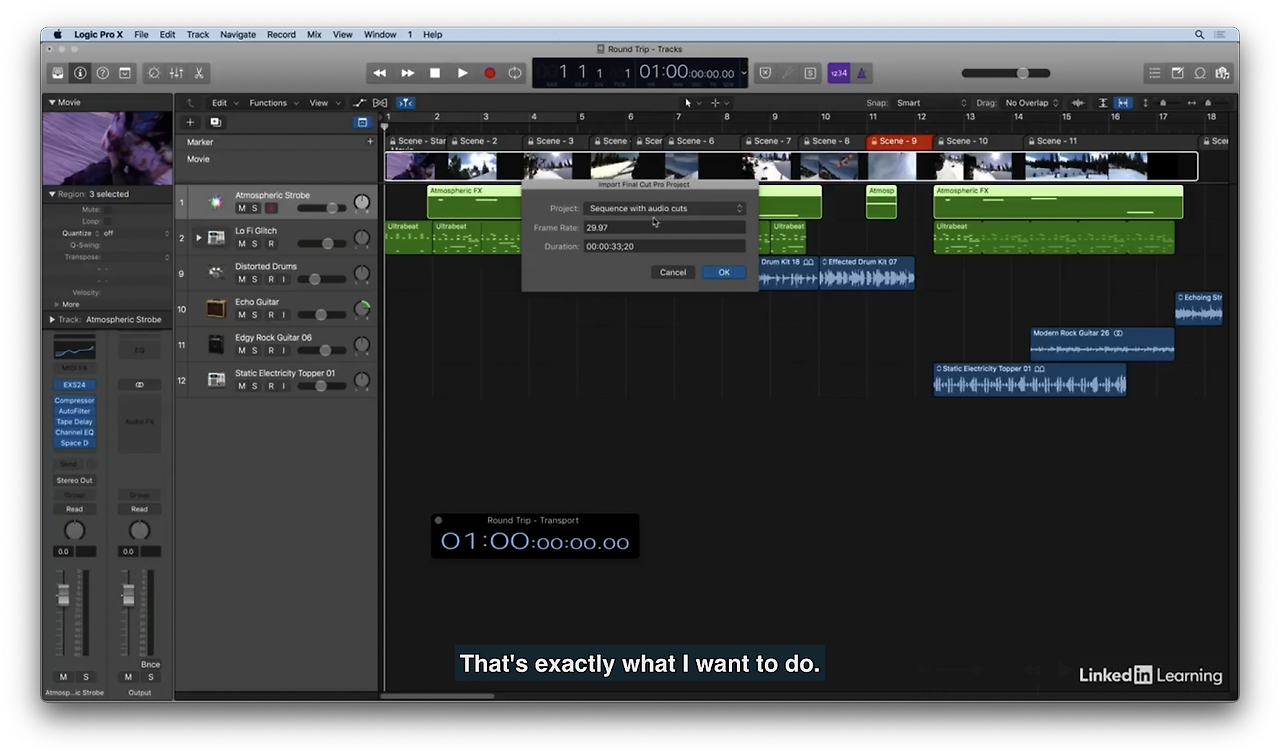Show the Toolbar toggle icon

click(x=125, y=73)
